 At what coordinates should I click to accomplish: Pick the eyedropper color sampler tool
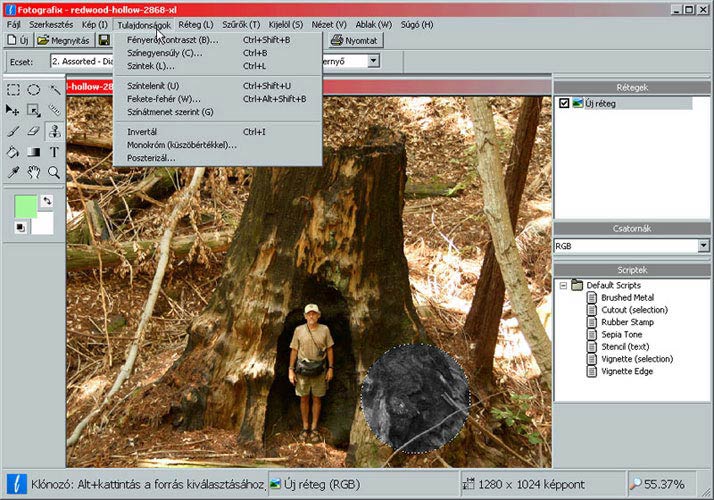point(14,173)
